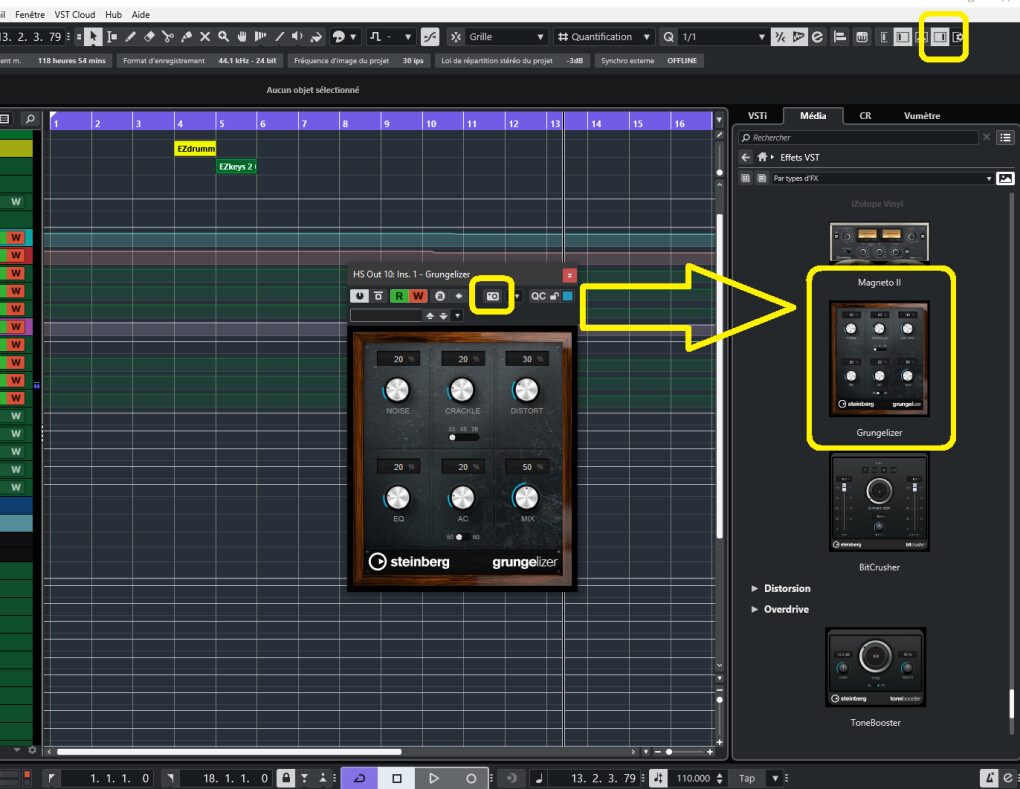Click the plugin snapshot camera icon
1020x789 pixels.
pyautogui.click(x=492, y=296)
